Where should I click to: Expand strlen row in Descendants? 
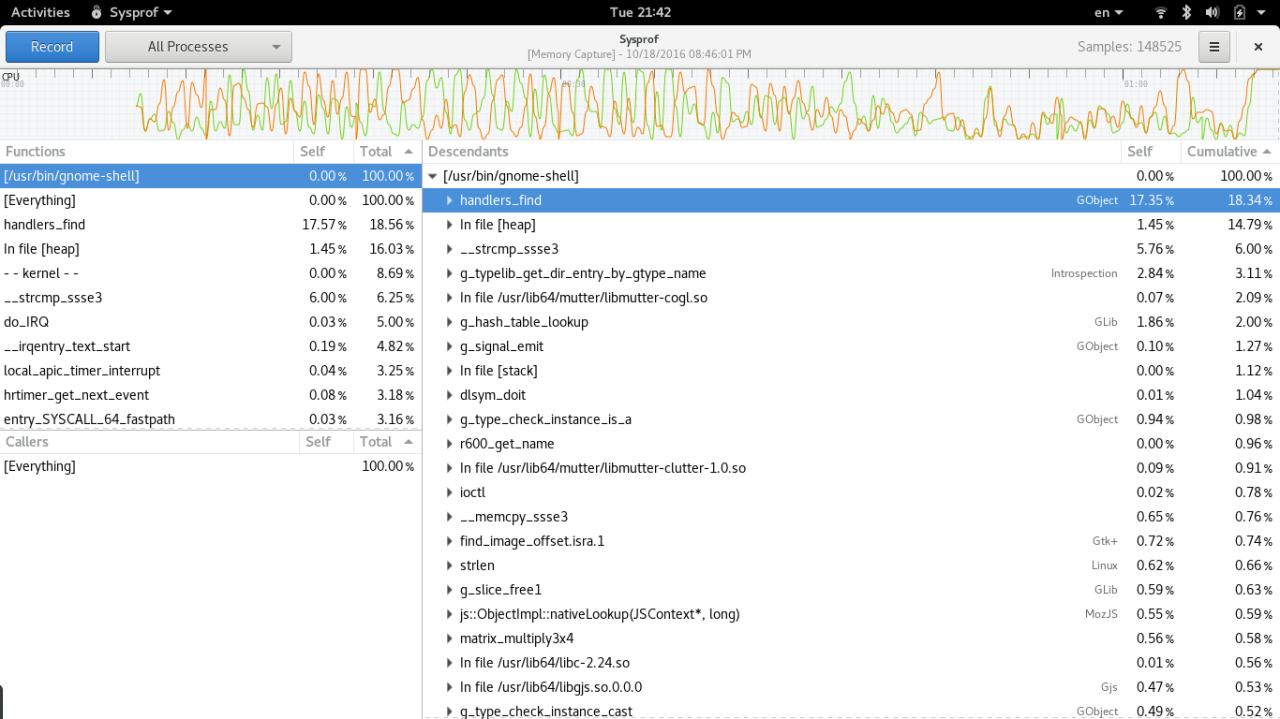tap(449, 565)
